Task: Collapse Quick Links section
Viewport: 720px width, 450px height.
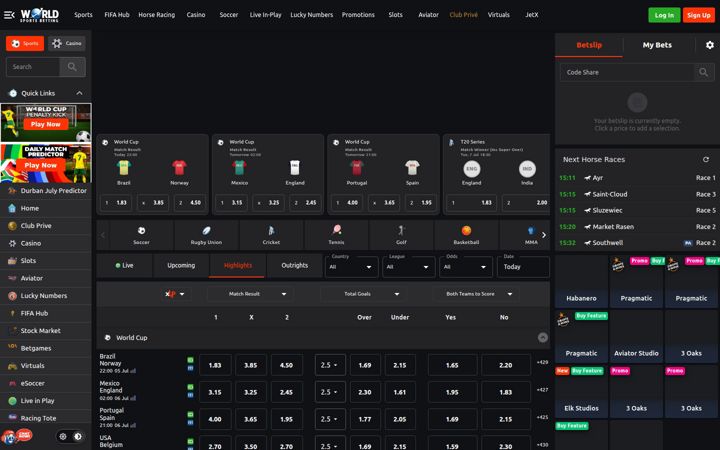Action: [x=79, y=93]
